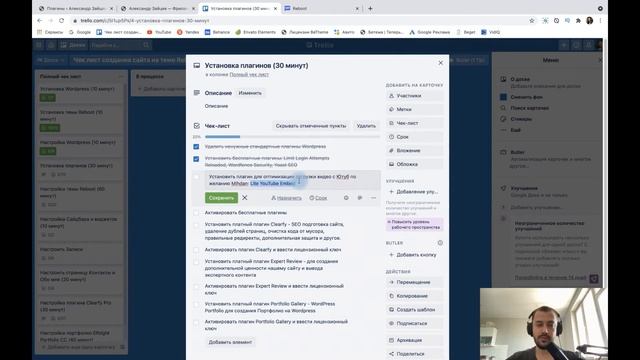Click the browser back arrow
640x360 pixels.
point(40,21)
